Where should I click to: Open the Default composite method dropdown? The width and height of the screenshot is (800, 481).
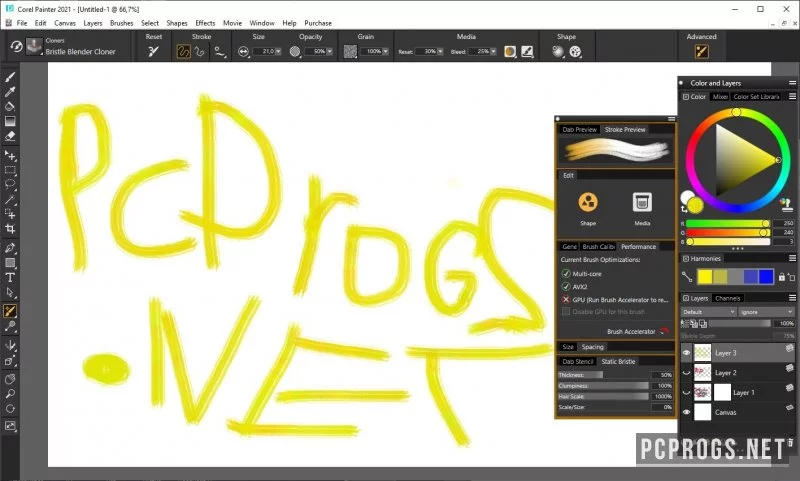(708, 312)
